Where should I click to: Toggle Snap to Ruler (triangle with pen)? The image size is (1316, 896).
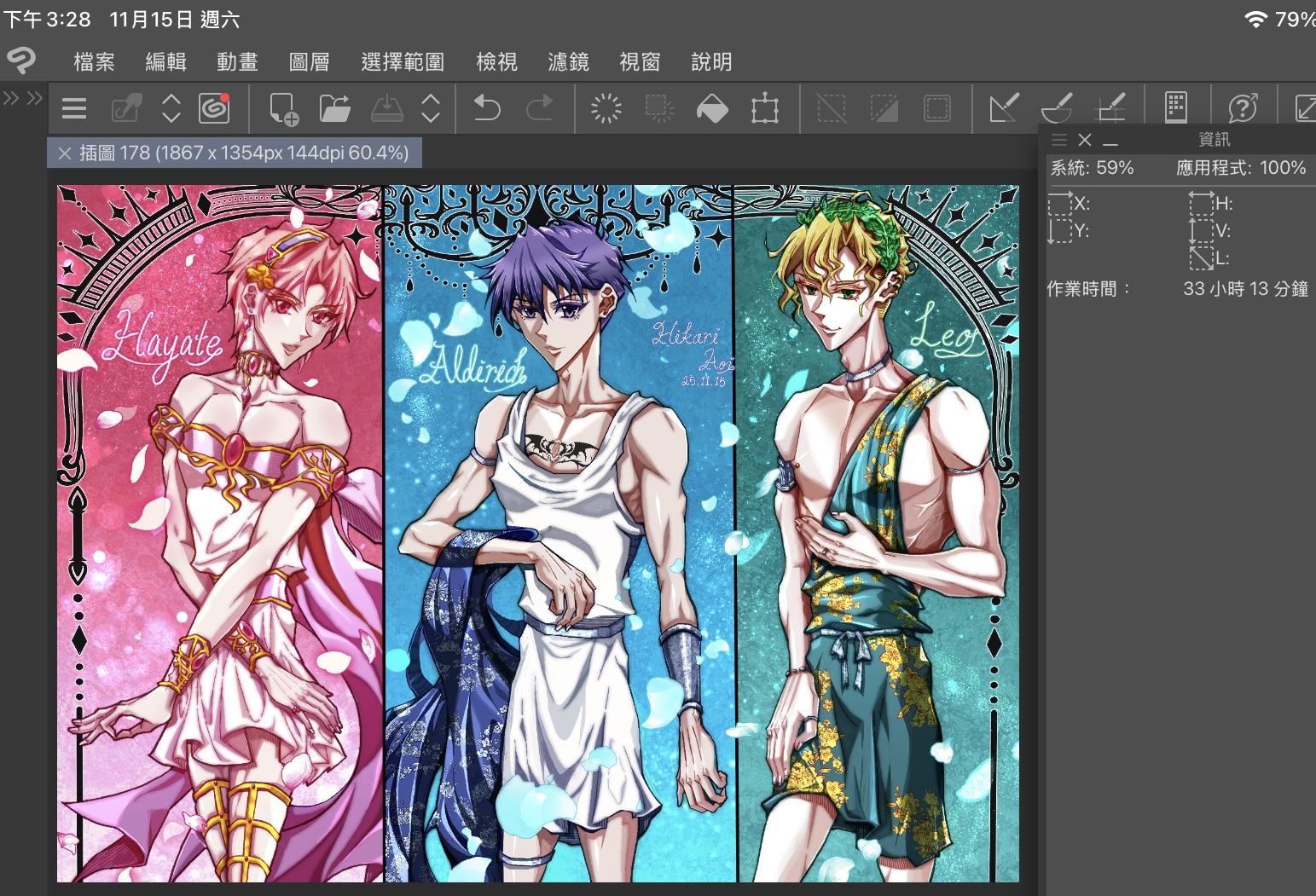[1003, 108]
